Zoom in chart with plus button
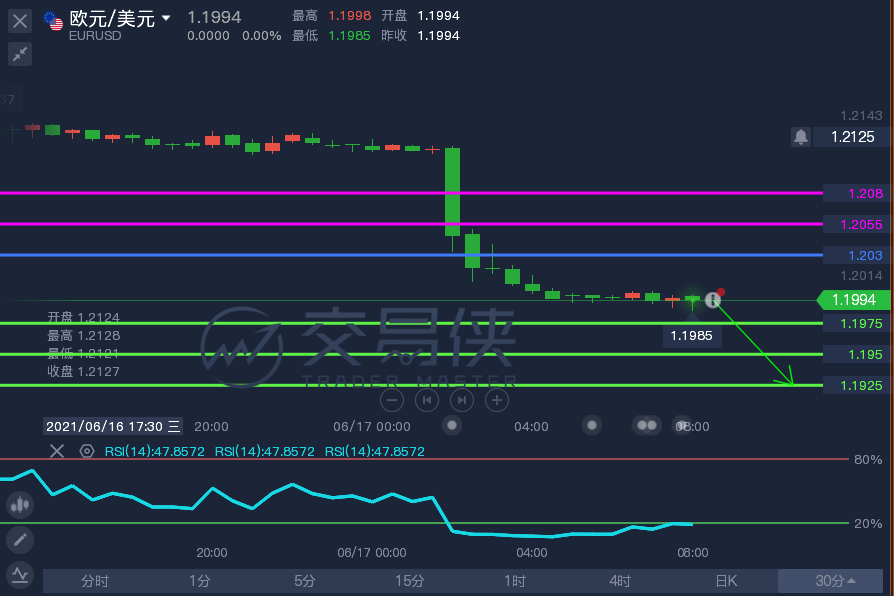The height and width of the screenshot is (596, 894). [x=497, y=400]
